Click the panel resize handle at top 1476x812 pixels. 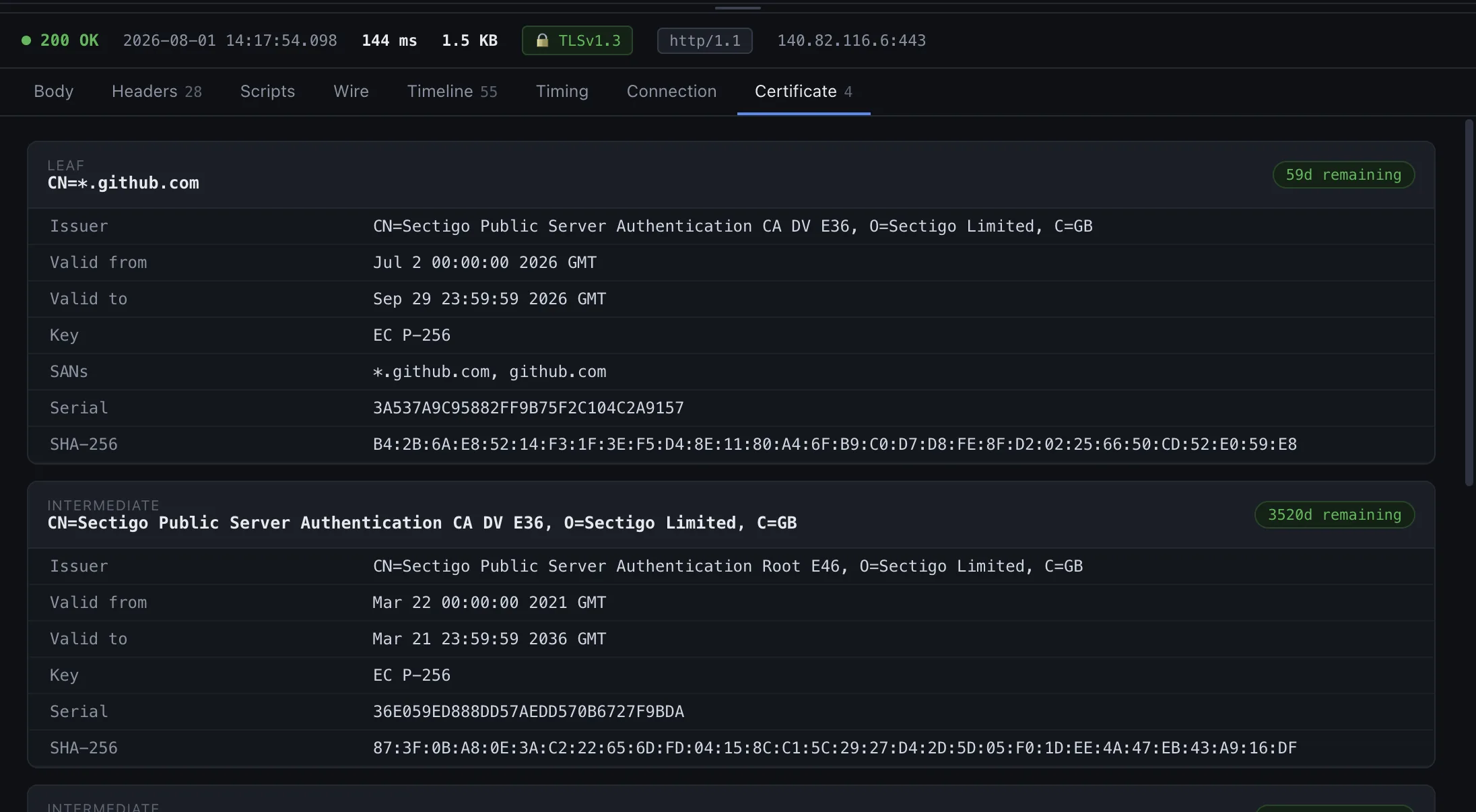(738, 7)
